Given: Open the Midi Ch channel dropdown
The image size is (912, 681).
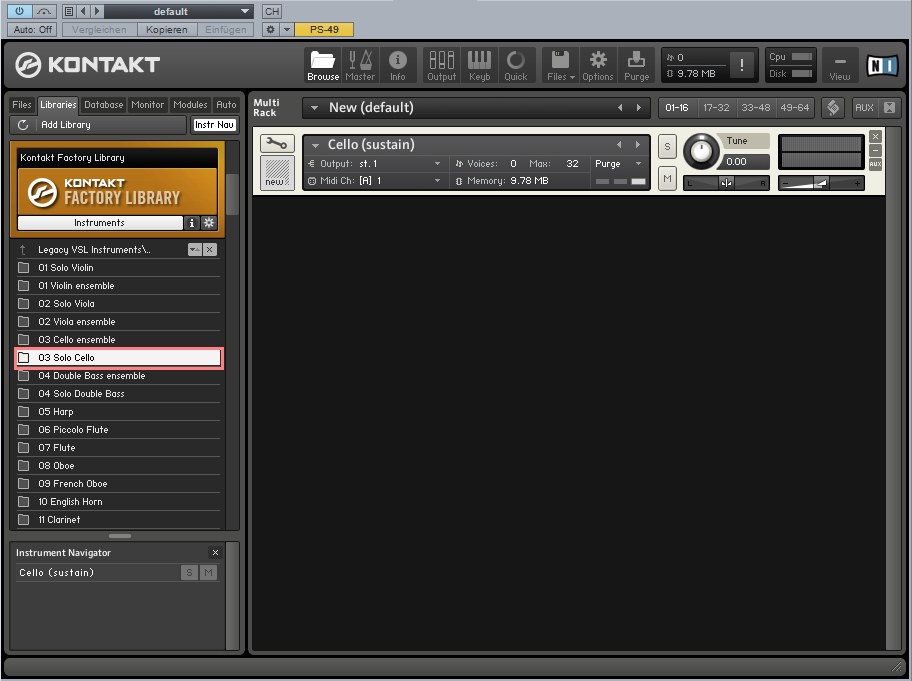Looking at the screenshot, I should tap(437, 181).
